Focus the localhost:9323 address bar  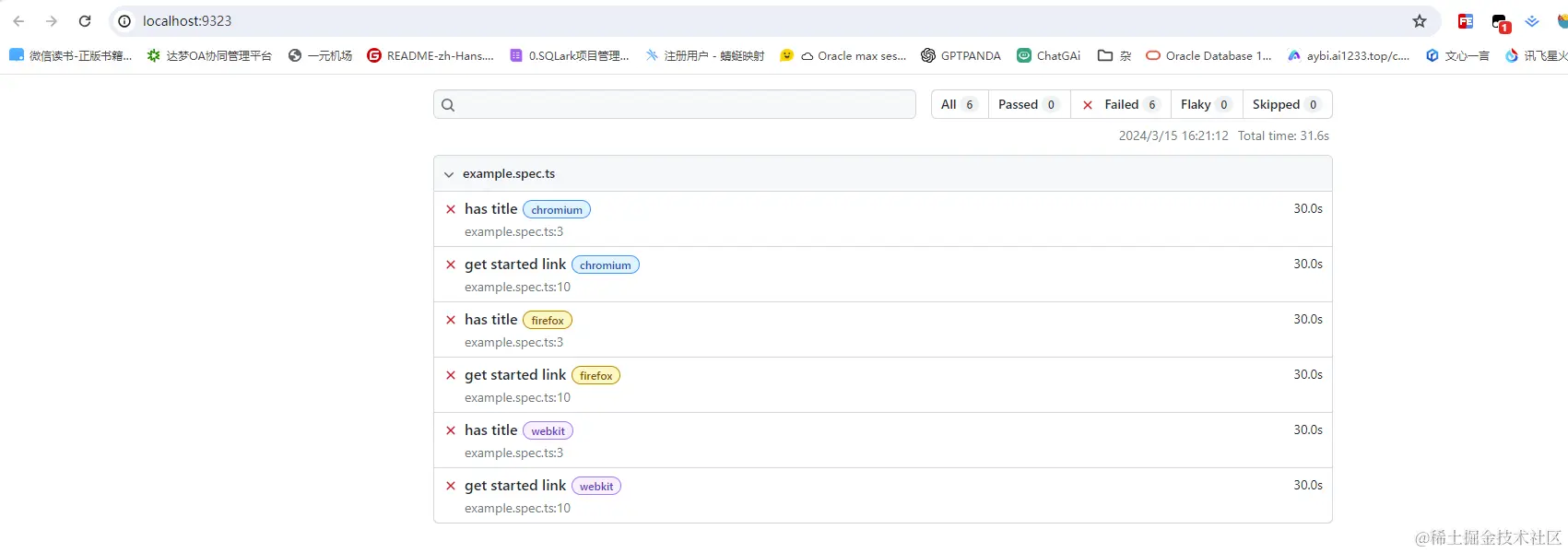[x=774, y=21]
